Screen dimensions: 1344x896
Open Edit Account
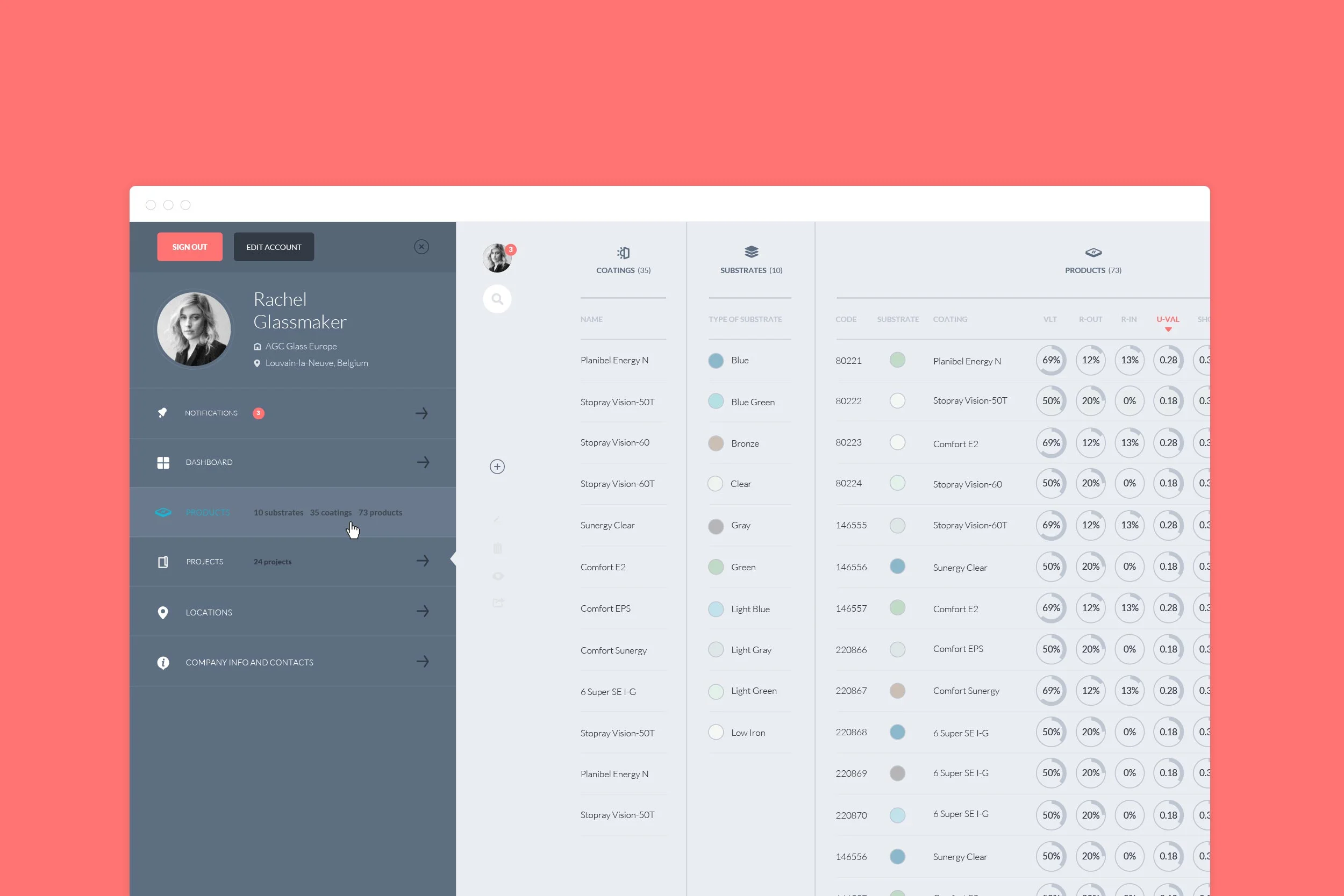point(274,247)
